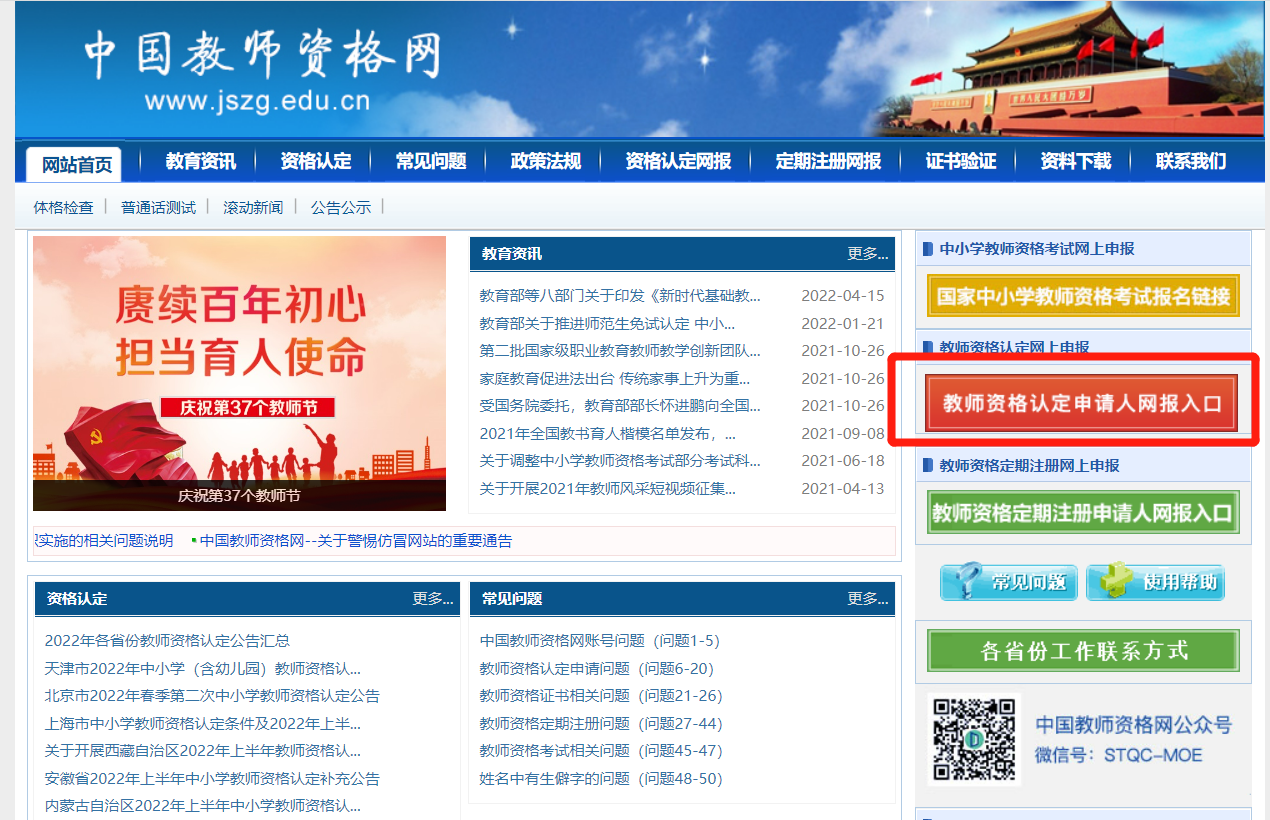The height and width of the screenshot is (820, 1270).
Task: Click 国家中小学教师资格考试报名链接 yellow button
Action: pyautogui.click(x=1082, y=296)
